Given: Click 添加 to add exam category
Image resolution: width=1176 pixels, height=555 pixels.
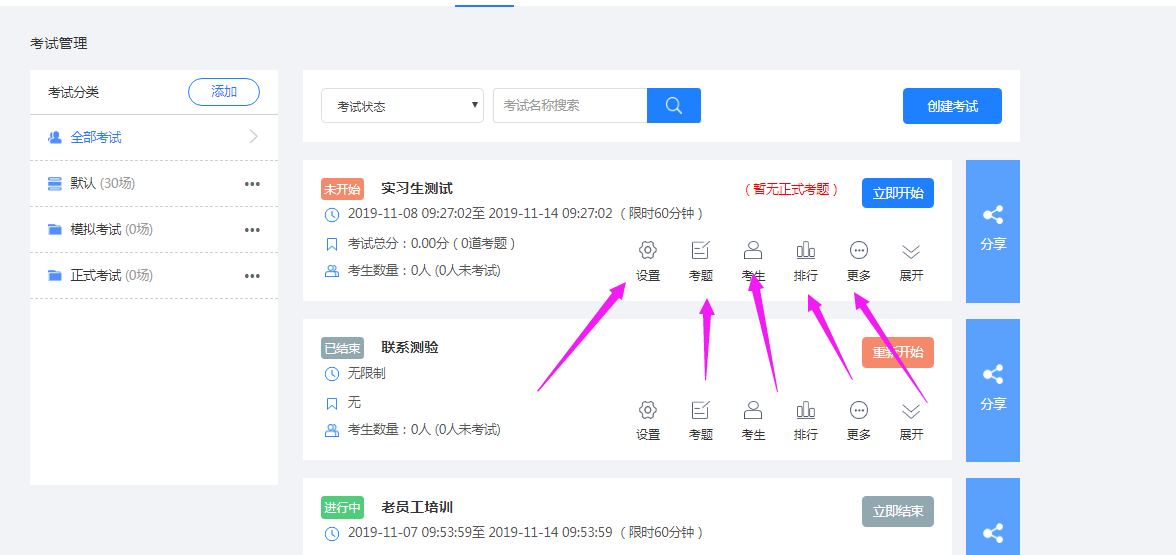Looking at the screenshot, I should [223, 92].
